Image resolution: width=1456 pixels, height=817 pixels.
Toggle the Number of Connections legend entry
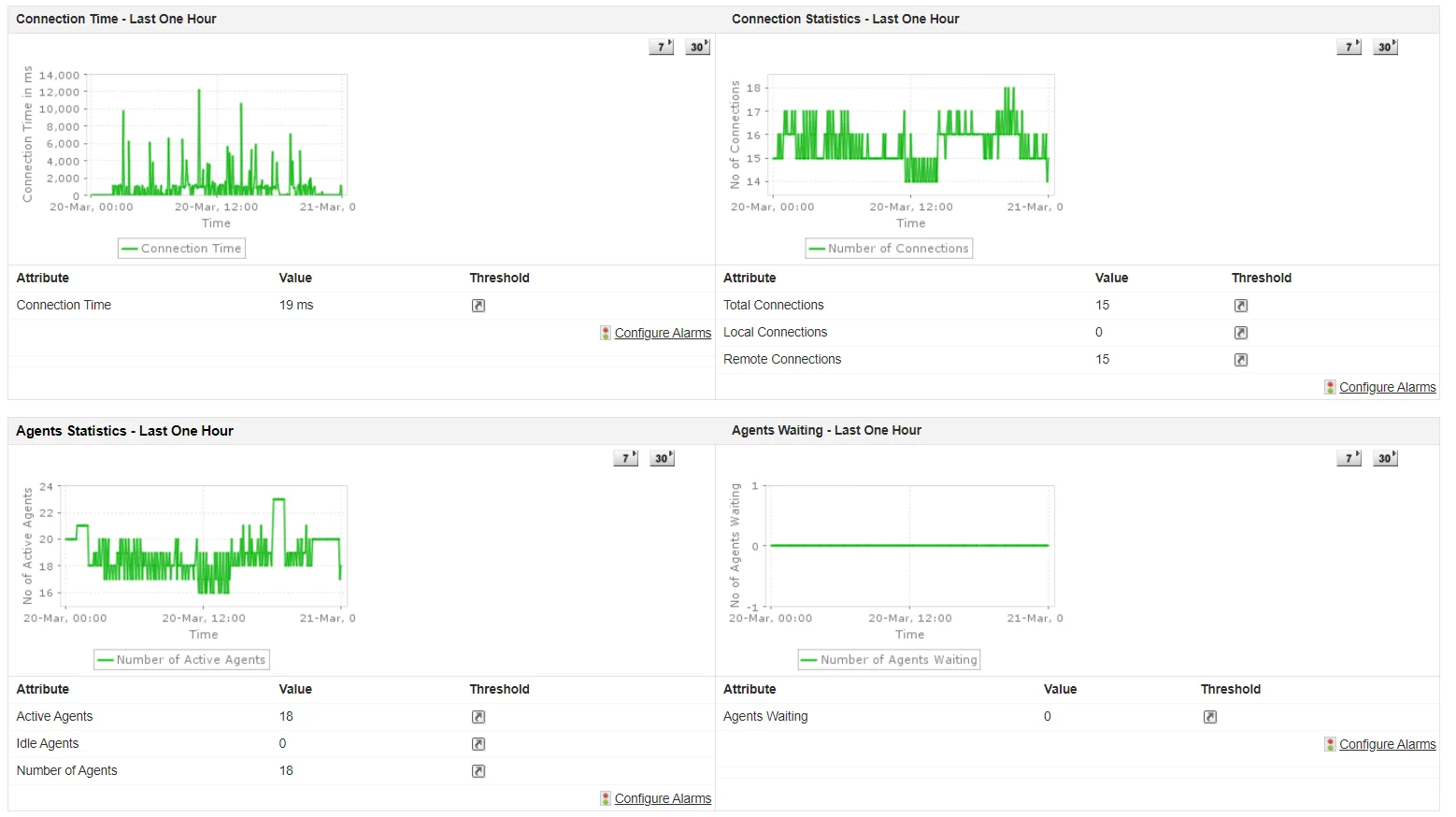(x=889, y=248)
